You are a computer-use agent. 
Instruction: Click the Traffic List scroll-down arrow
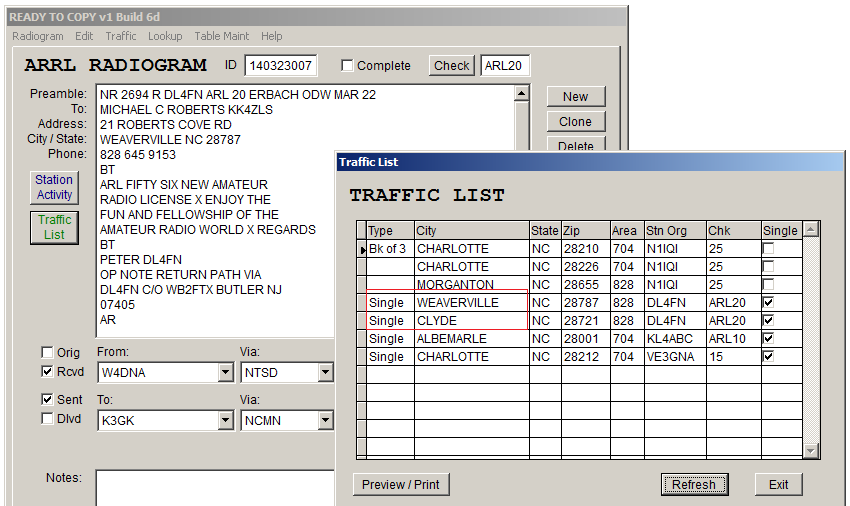point(810,451)
